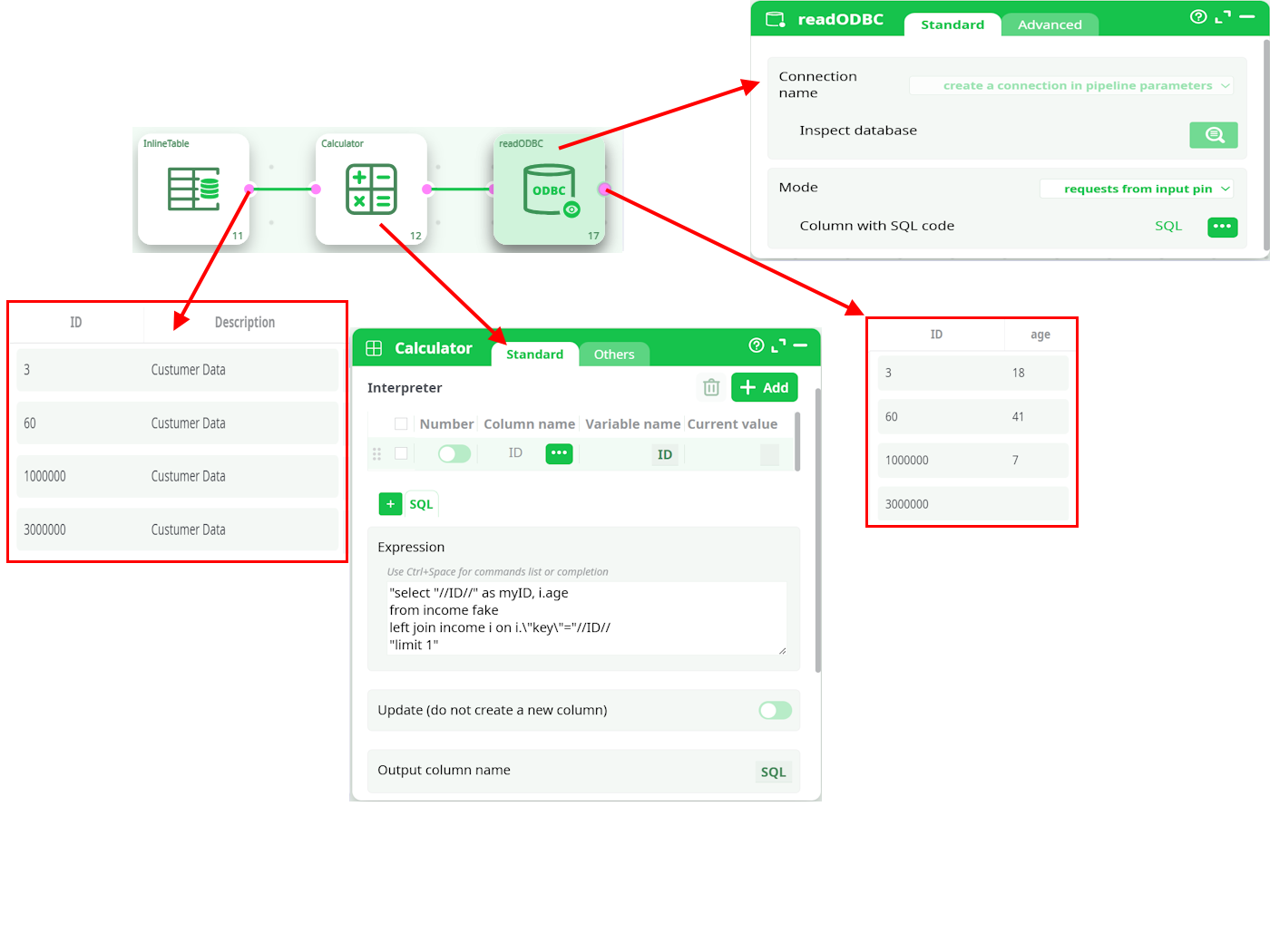The height and width of the screenshot is (952, 1270).
Task: Tick the header select-all checkbox
Action: click(x=401, y=423)
